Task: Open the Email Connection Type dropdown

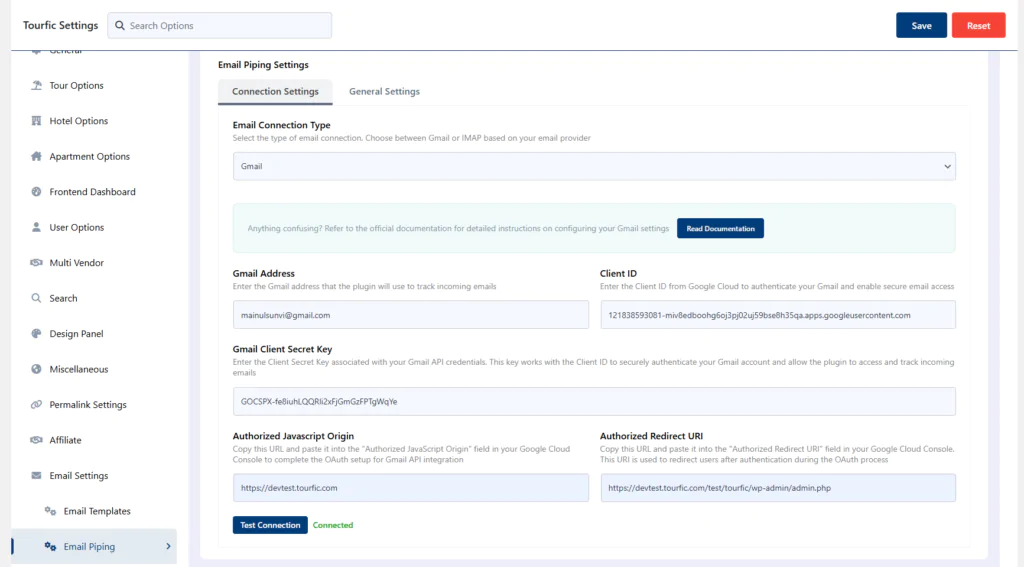Action: coord(594,167)
